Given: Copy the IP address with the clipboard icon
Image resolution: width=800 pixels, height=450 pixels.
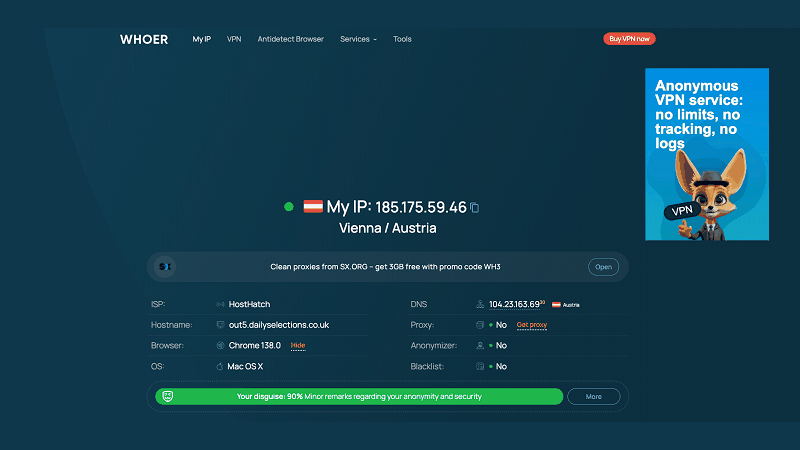Looking at the screenshot, I should point(474,208).
